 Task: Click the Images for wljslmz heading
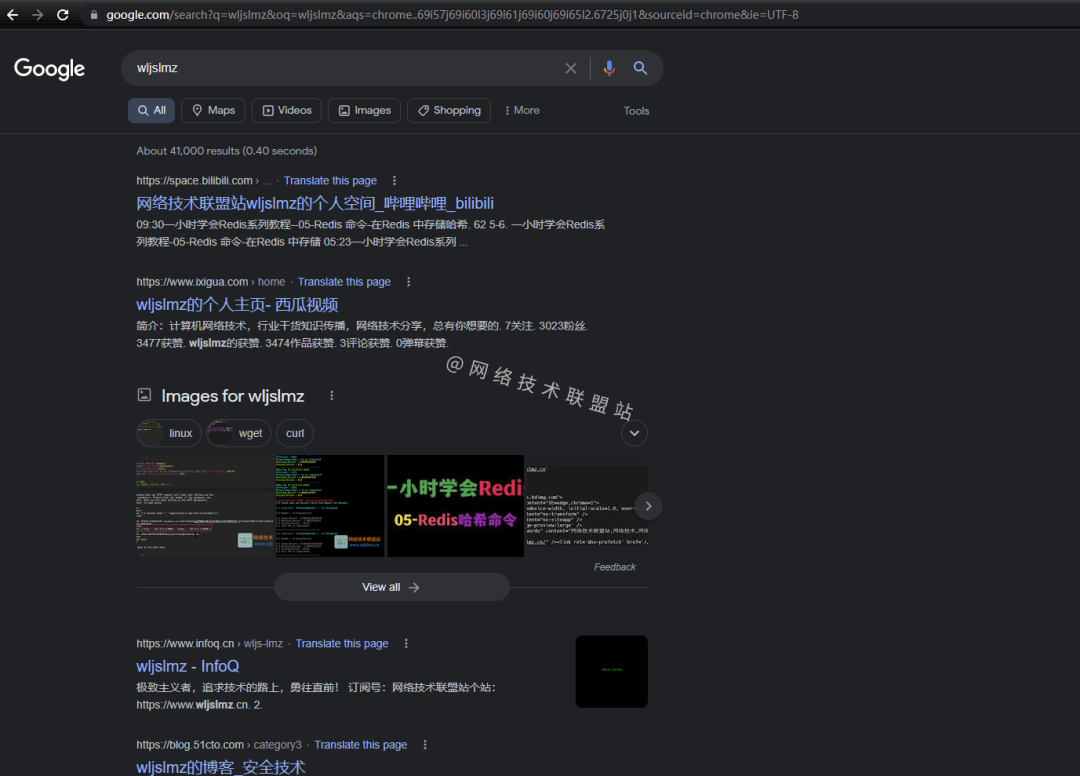pos(233,396)
